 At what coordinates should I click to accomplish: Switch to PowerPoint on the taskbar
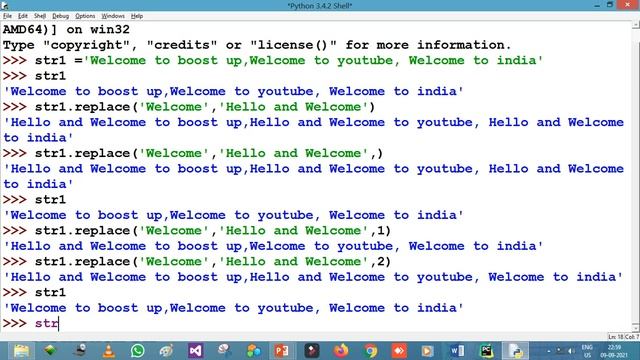pyautogui.click(x=282, y=351)
